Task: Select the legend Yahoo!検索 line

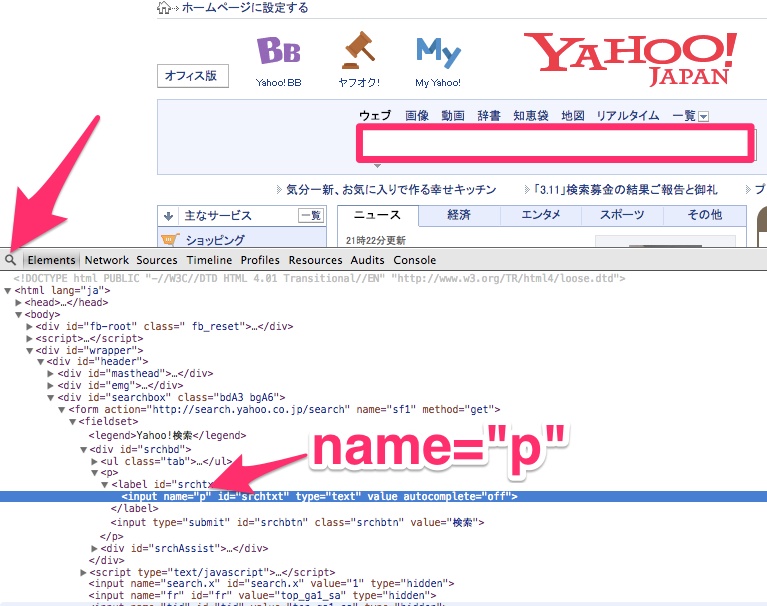Action: (x=167, y=435)
